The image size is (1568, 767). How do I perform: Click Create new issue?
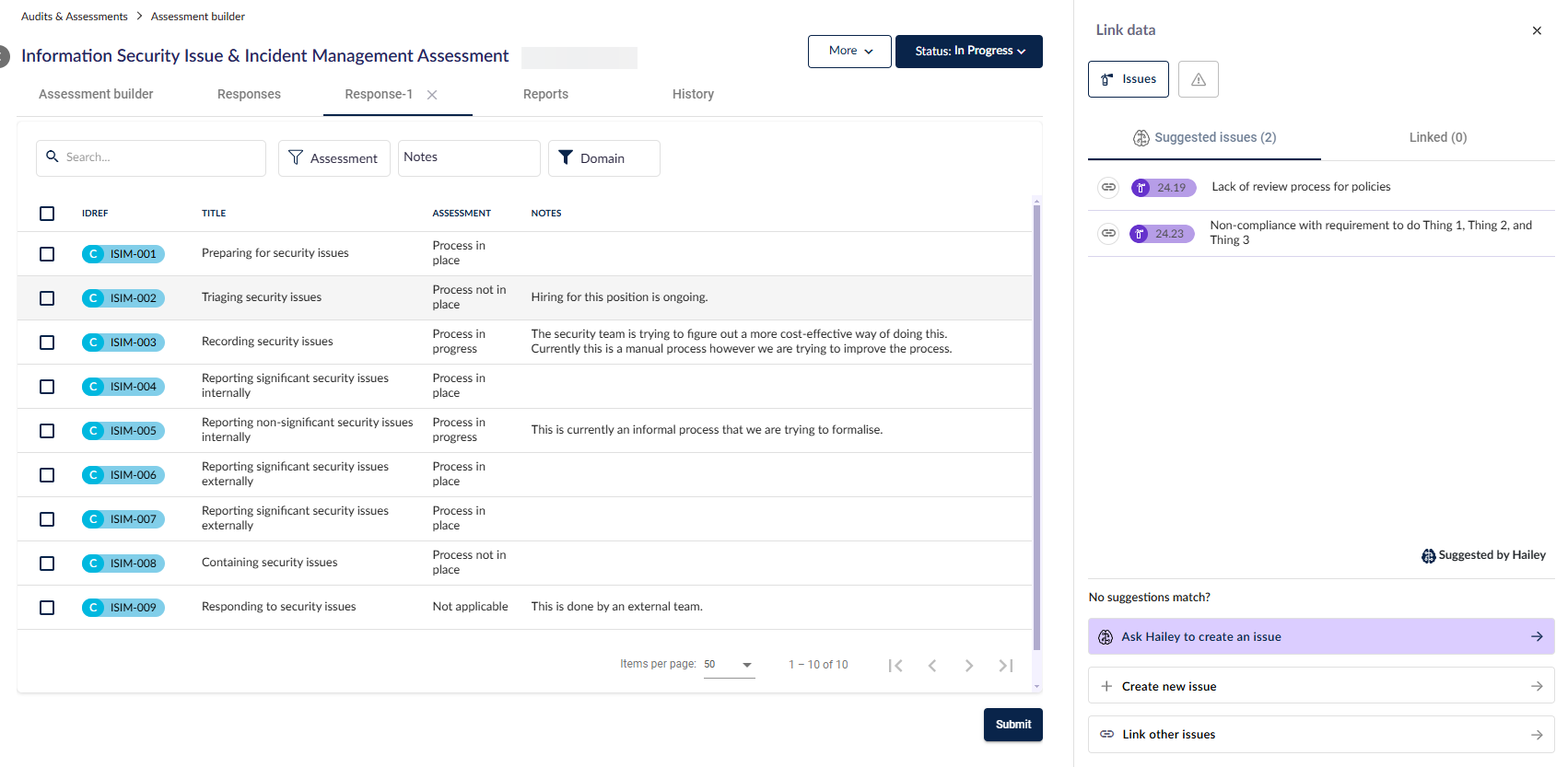(1321, 686)
